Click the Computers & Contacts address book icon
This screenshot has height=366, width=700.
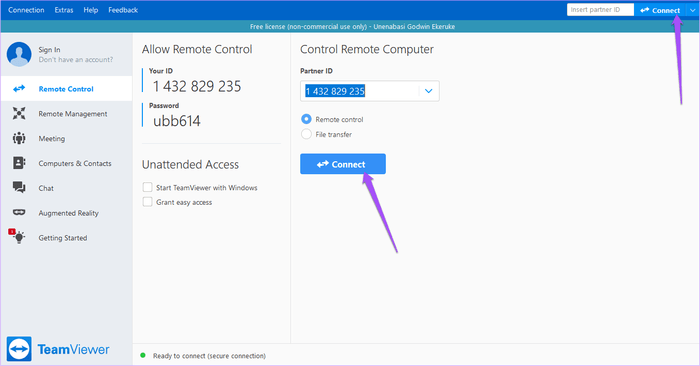click(19, 163)
